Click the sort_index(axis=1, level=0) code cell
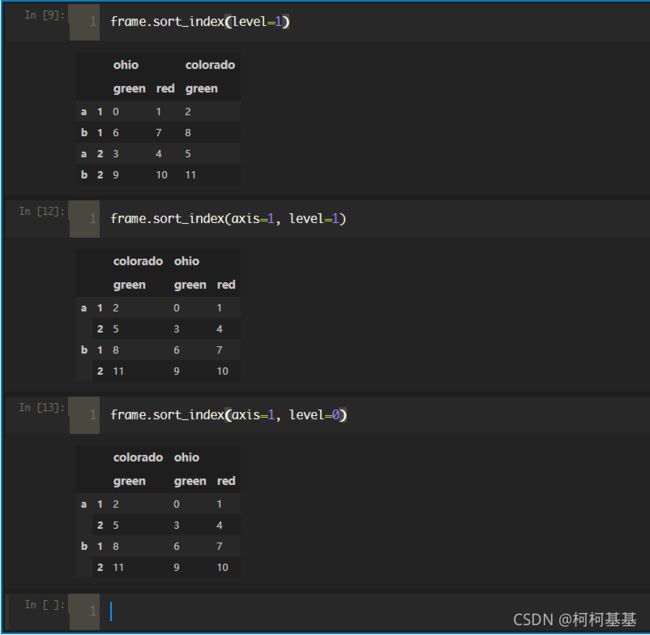The image size is (650, 635). (228, 415)
